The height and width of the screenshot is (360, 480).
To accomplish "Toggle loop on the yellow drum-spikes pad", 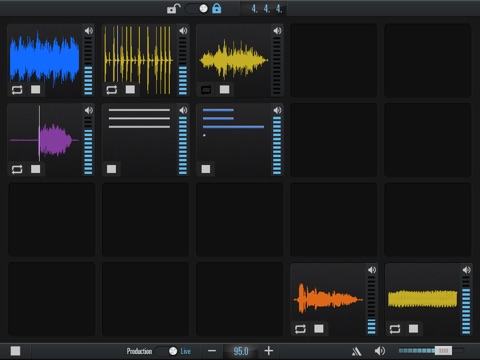I will [112, 90].
